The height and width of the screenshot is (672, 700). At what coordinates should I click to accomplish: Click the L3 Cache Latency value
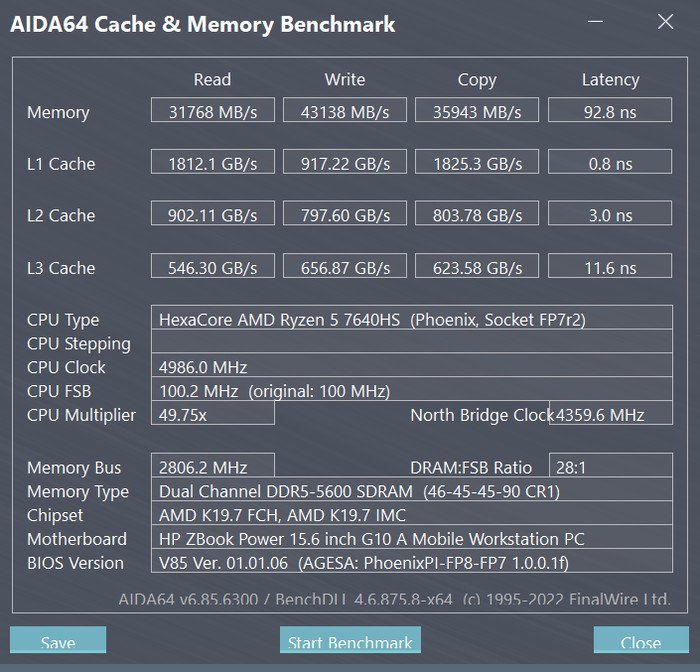(610, 268)
